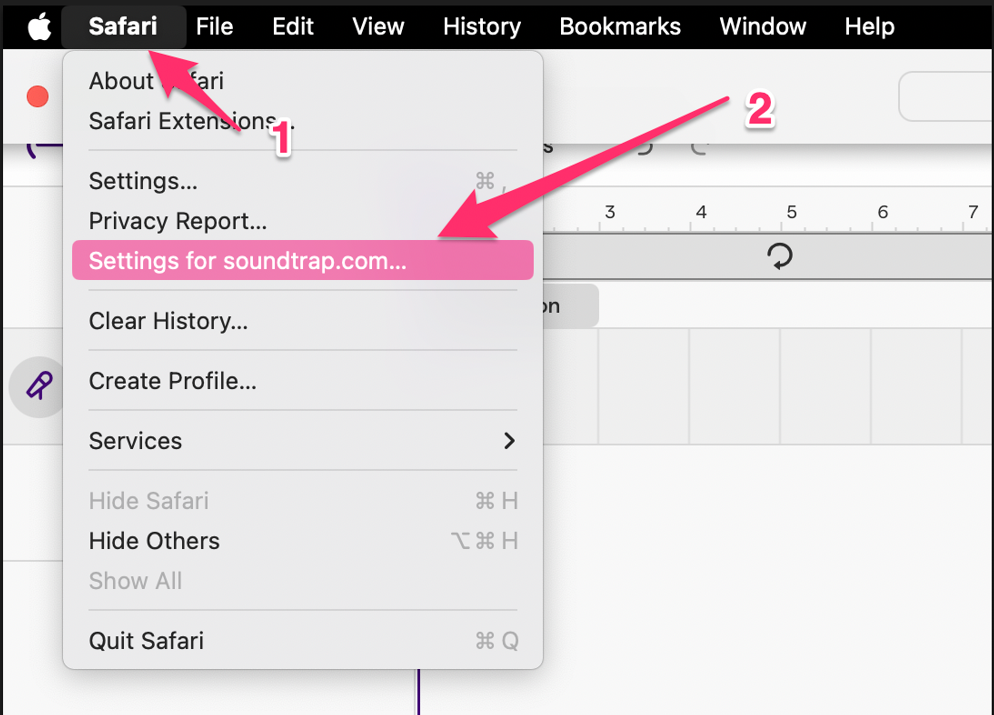Close window with red button
This screenshot has width=994, height=715.
click(37, 96)
